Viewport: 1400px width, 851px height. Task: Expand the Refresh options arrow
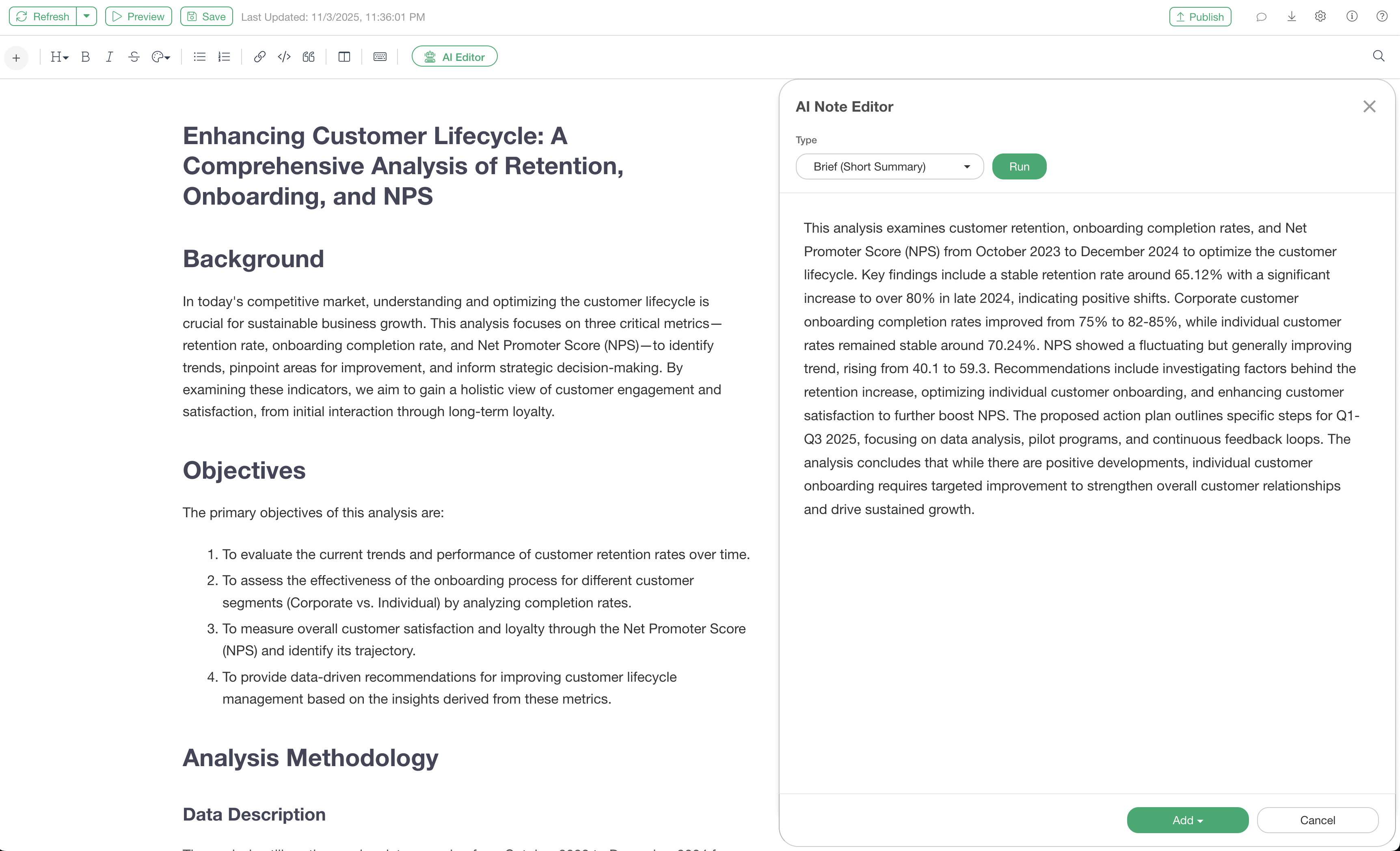coord(86,17)
